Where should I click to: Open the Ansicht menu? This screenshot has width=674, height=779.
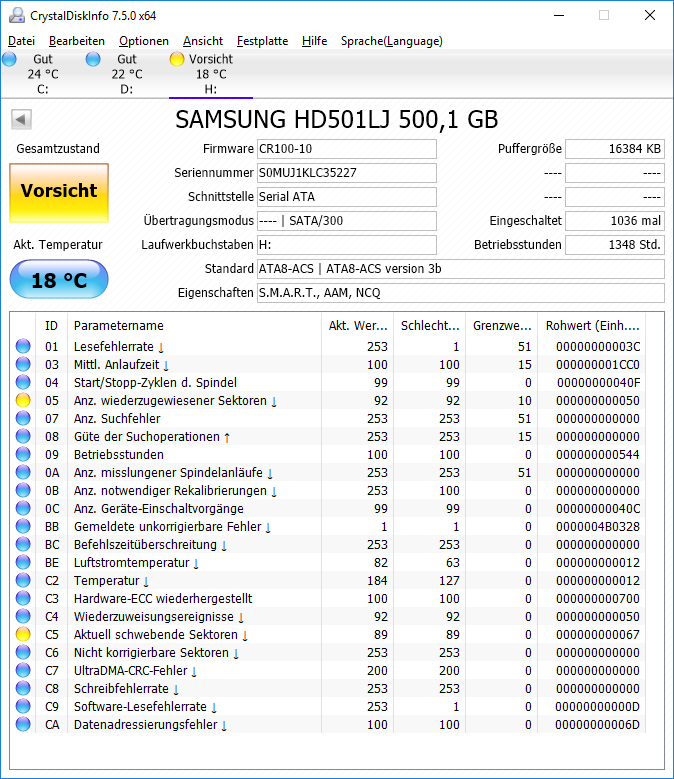(203, 41)
